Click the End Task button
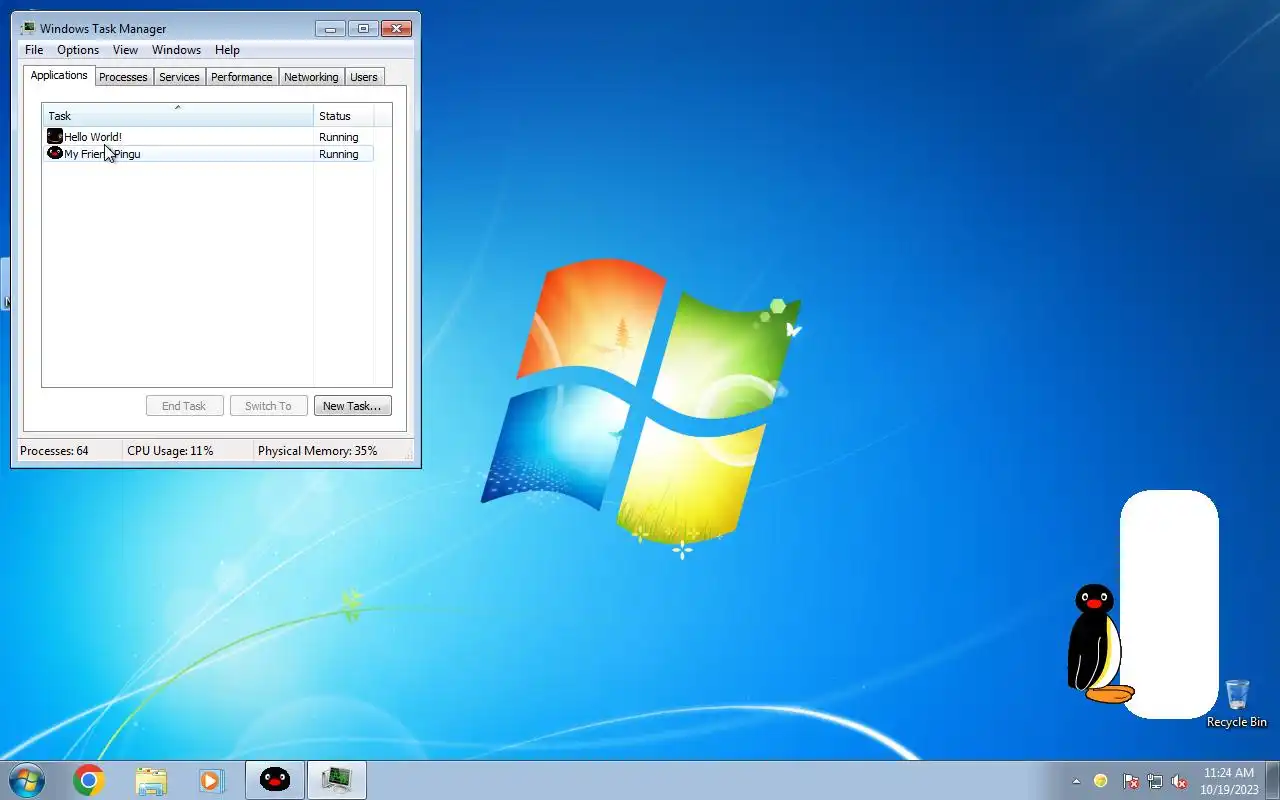The width and height of the screenshot is (1280, 800). point(184,406)
